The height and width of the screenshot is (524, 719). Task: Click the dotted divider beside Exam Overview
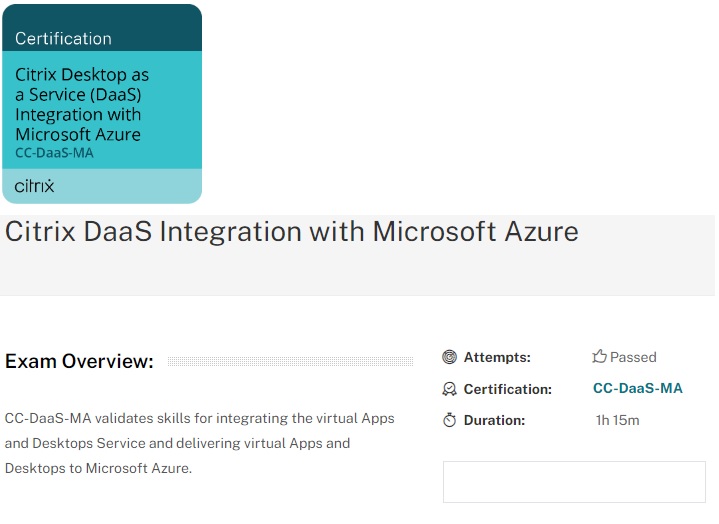click(290, 361)
